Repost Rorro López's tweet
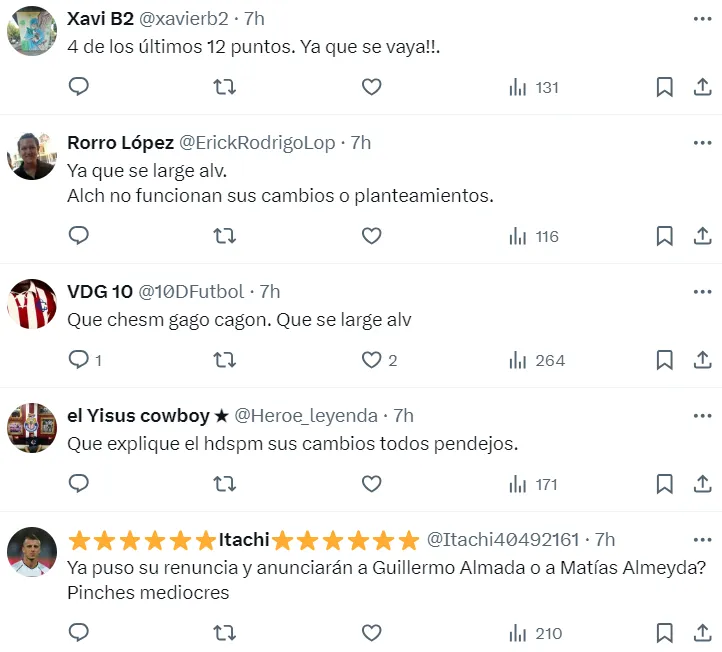This screenshot has height=652, width=722. point(225,237)
